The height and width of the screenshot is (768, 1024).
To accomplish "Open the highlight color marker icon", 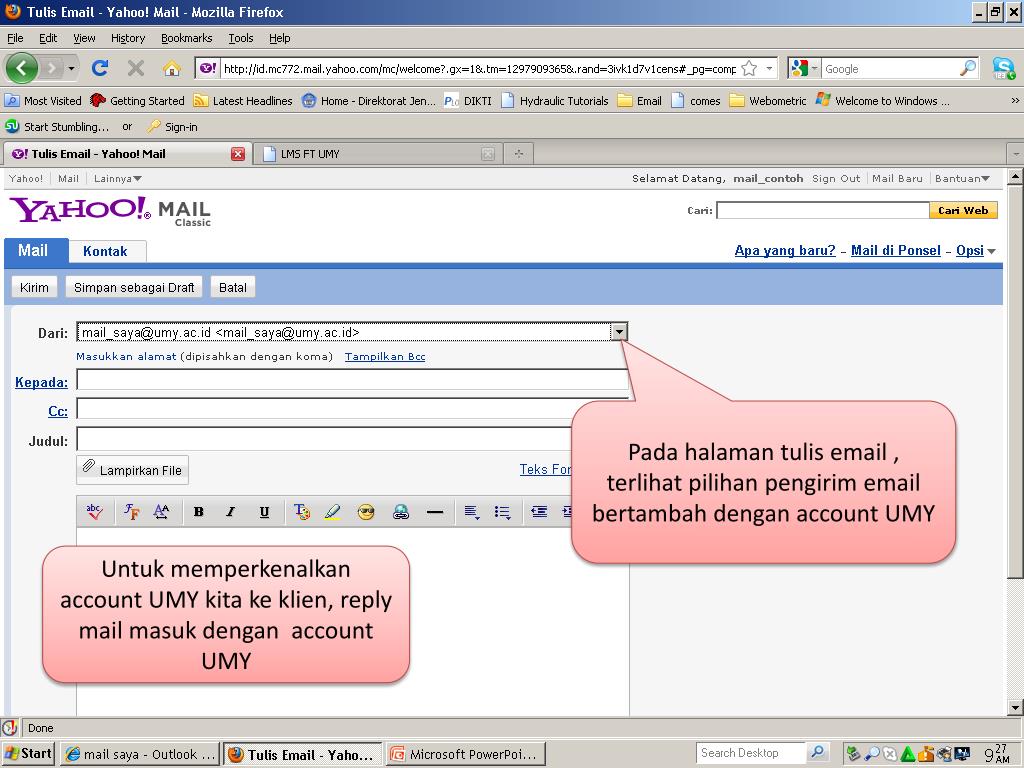I will coord(332,512).
